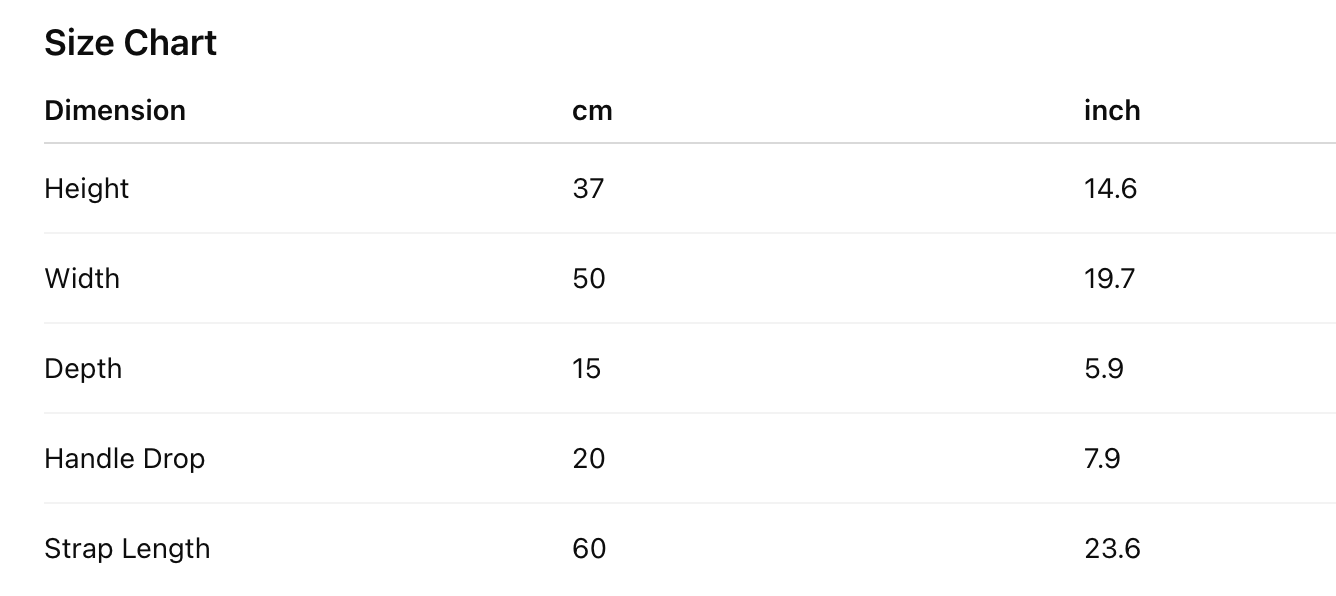This screenshot has width=1336, height=596.
Task: Click the Size Chart heading
Action: click(130, 43)
